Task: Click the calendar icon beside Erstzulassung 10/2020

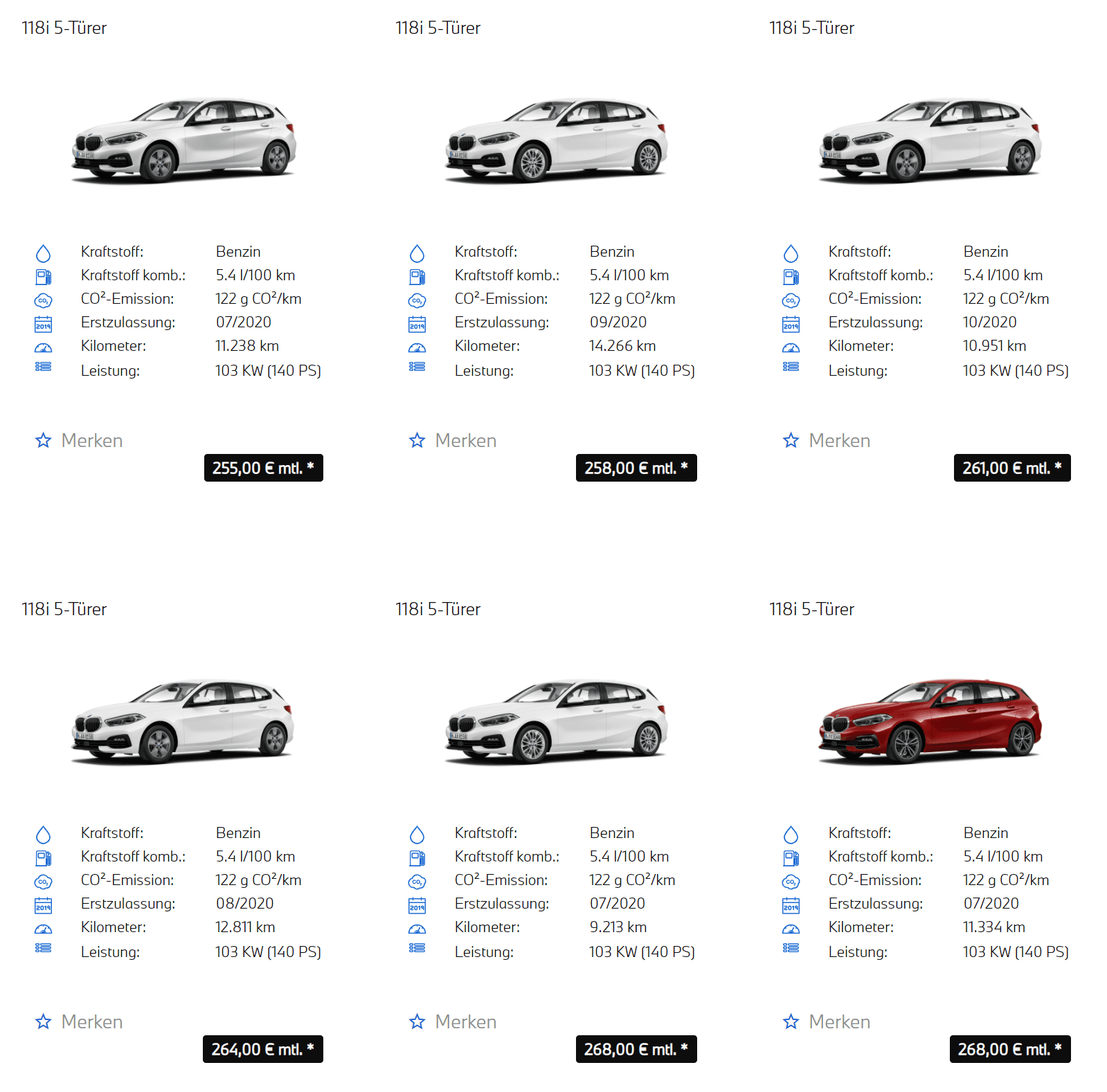Action: tap(791, 324)
